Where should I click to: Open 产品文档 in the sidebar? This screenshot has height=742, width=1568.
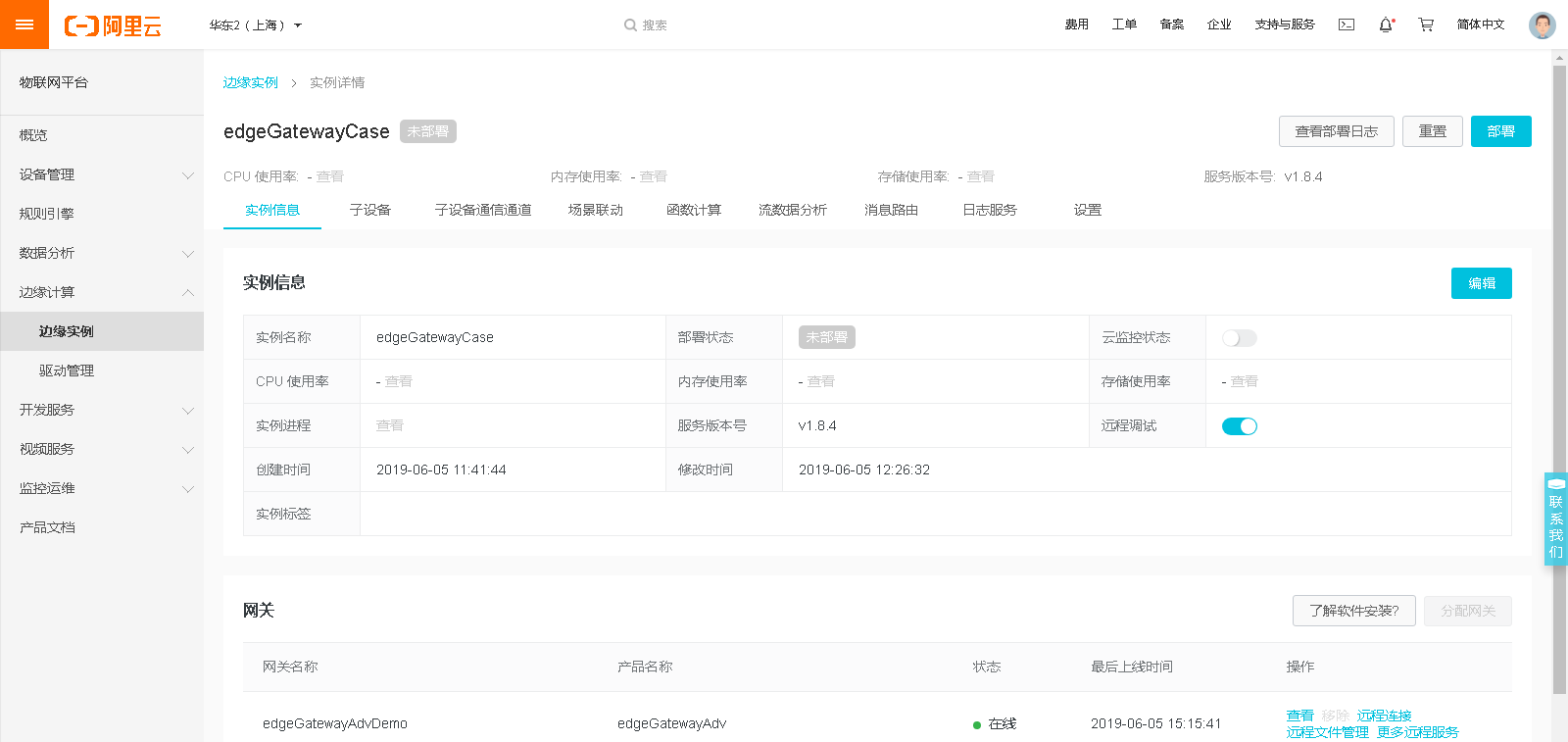102,527
